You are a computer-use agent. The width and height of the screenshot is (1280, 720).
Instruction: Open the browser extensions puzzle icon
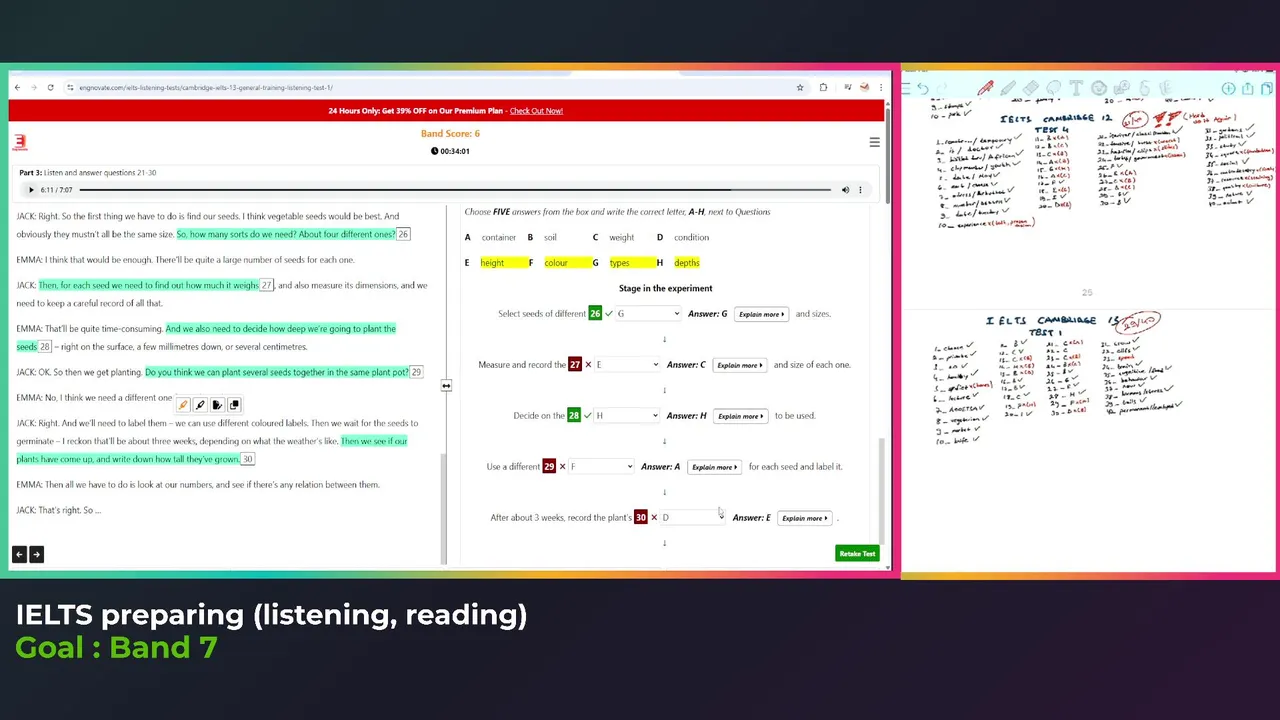pyautogui.click(x=823, y=87)
